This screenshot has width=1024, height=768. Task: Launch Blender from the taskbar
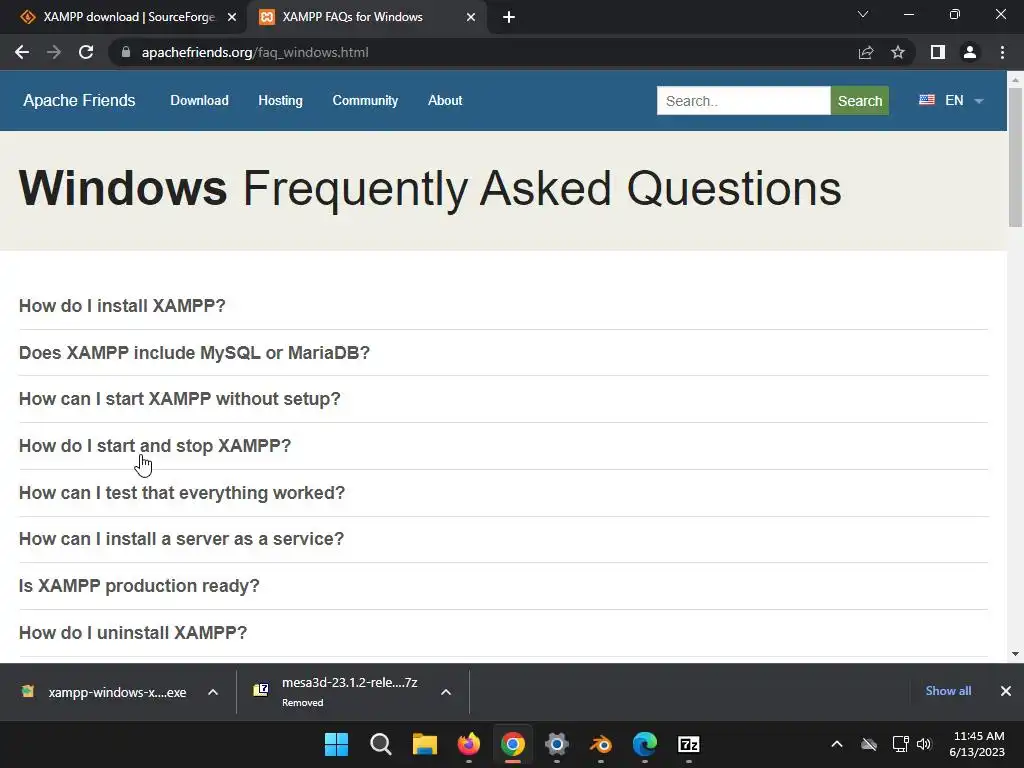601,744
